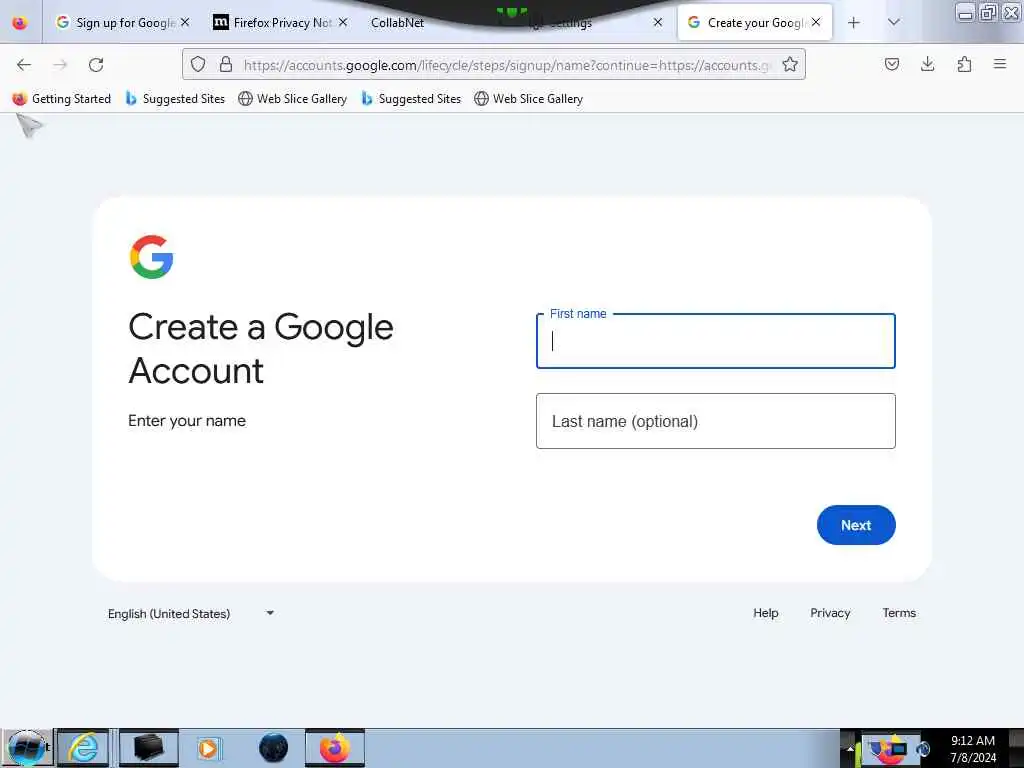The width and height of the screenshot is (1024, 768).
Task: Switch to the CollabNet tab
Action: [397, 23]
